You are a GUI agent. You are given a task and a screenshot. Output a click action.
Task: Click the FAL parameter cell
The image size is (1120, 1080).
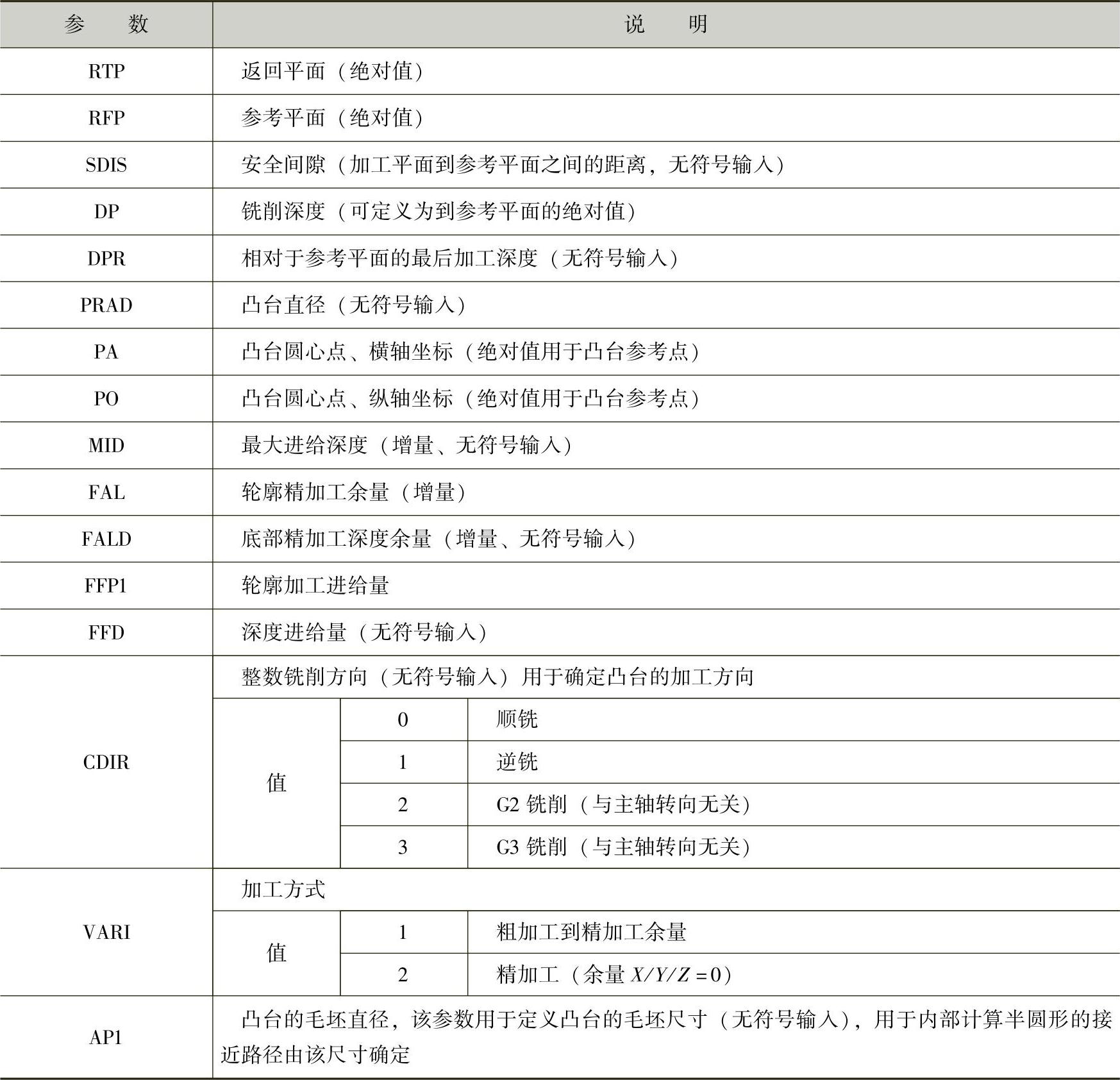(106, 493)
